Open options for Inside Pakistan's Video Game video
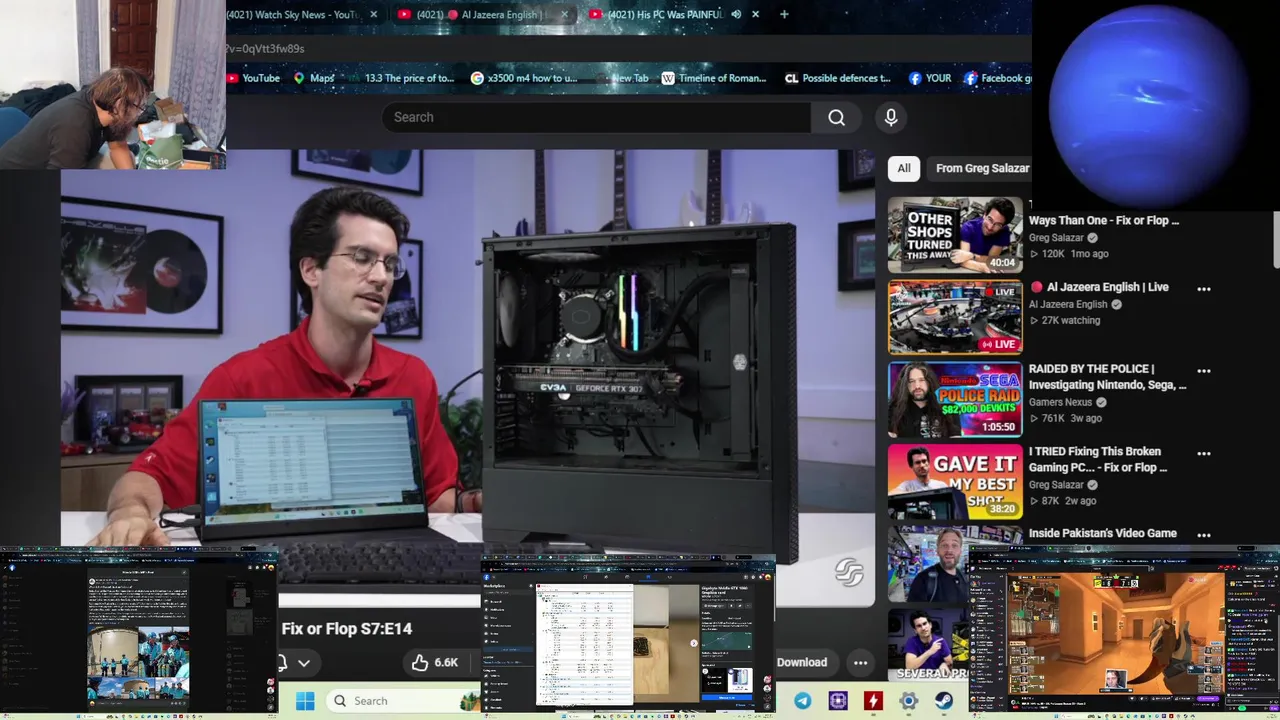 pos(1204,535)
